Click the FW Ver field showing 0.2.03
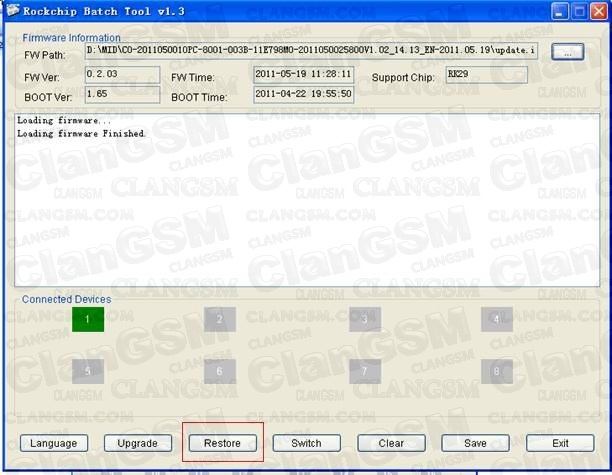Screen dimensions: 612x475 click(x=123, y=74)
